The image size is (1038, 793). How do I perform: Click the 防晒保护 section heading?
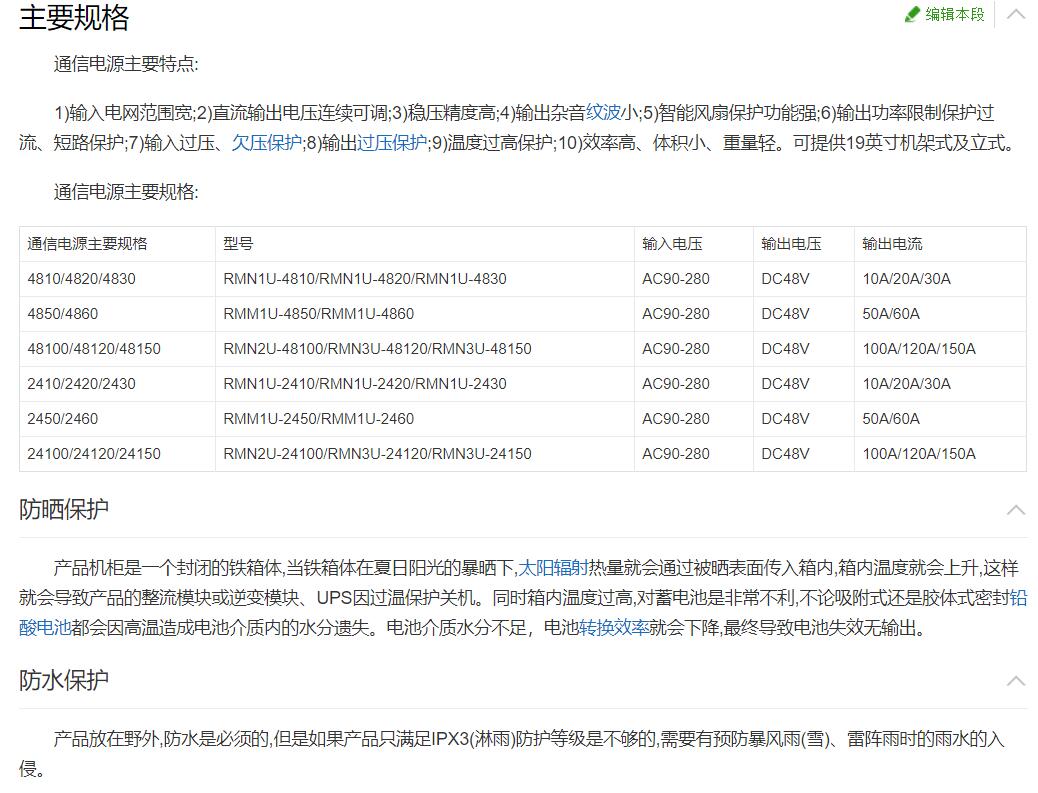64,510
